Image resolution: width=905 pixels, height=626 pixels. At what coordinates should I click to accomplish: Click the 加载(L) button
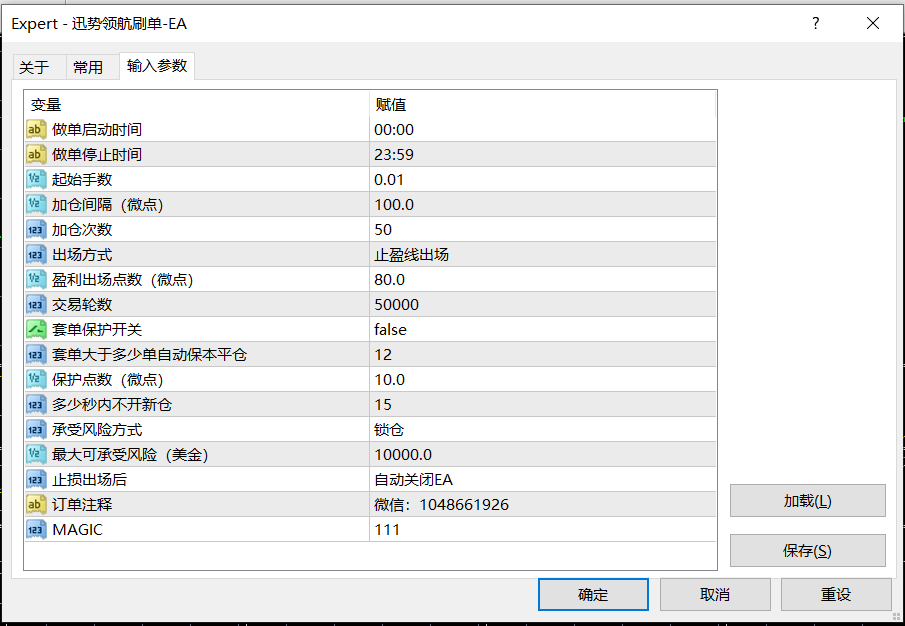807,500
